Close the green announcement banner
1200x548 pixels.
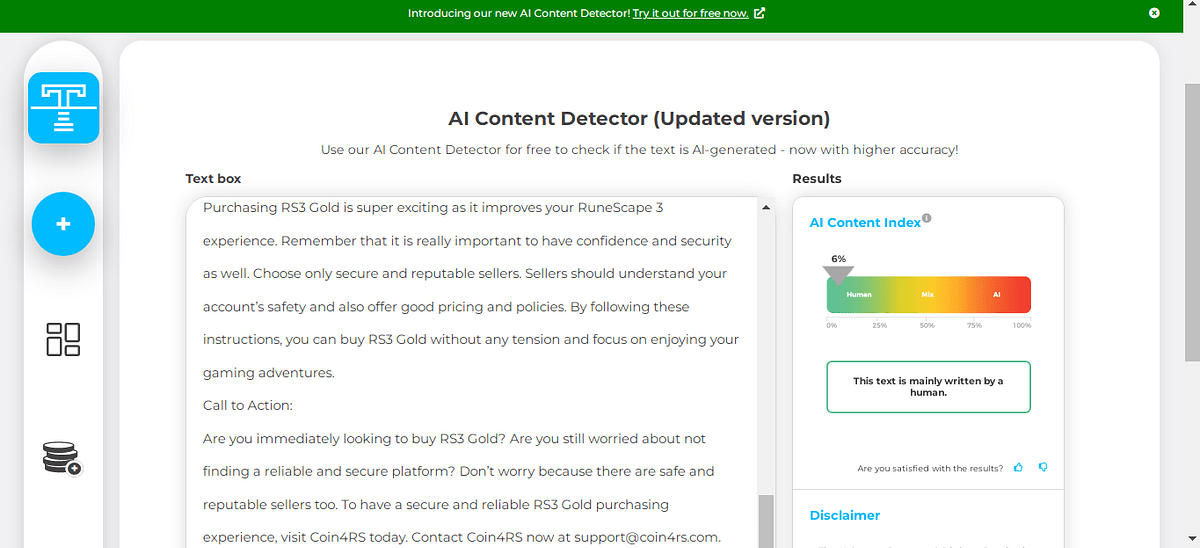click(1154, 13)
